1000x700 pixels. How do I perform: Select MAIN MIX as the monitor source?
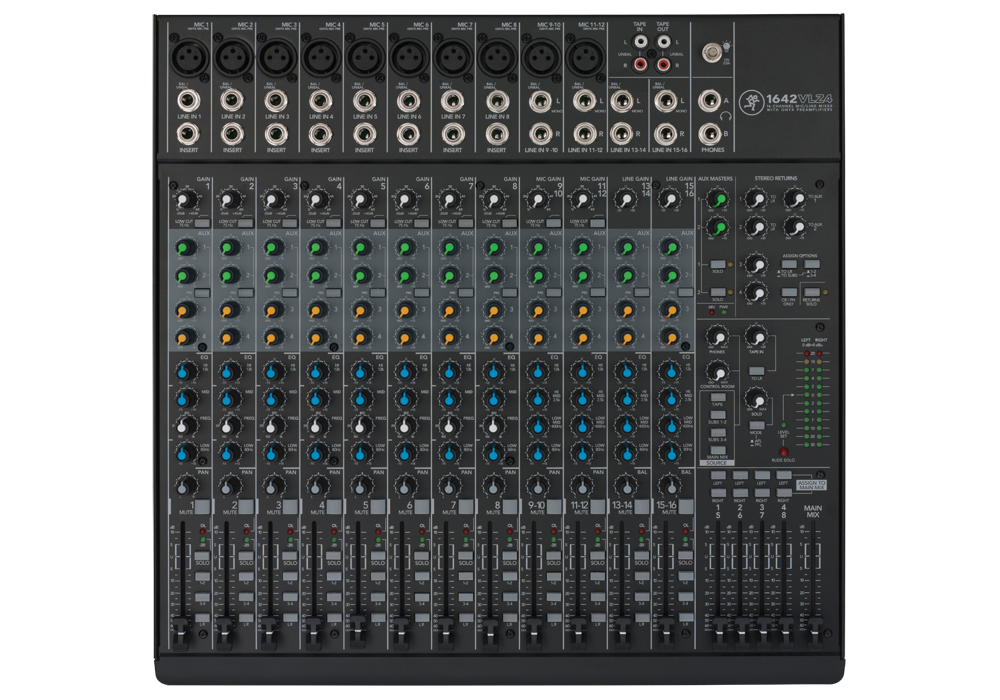(717, 450)
